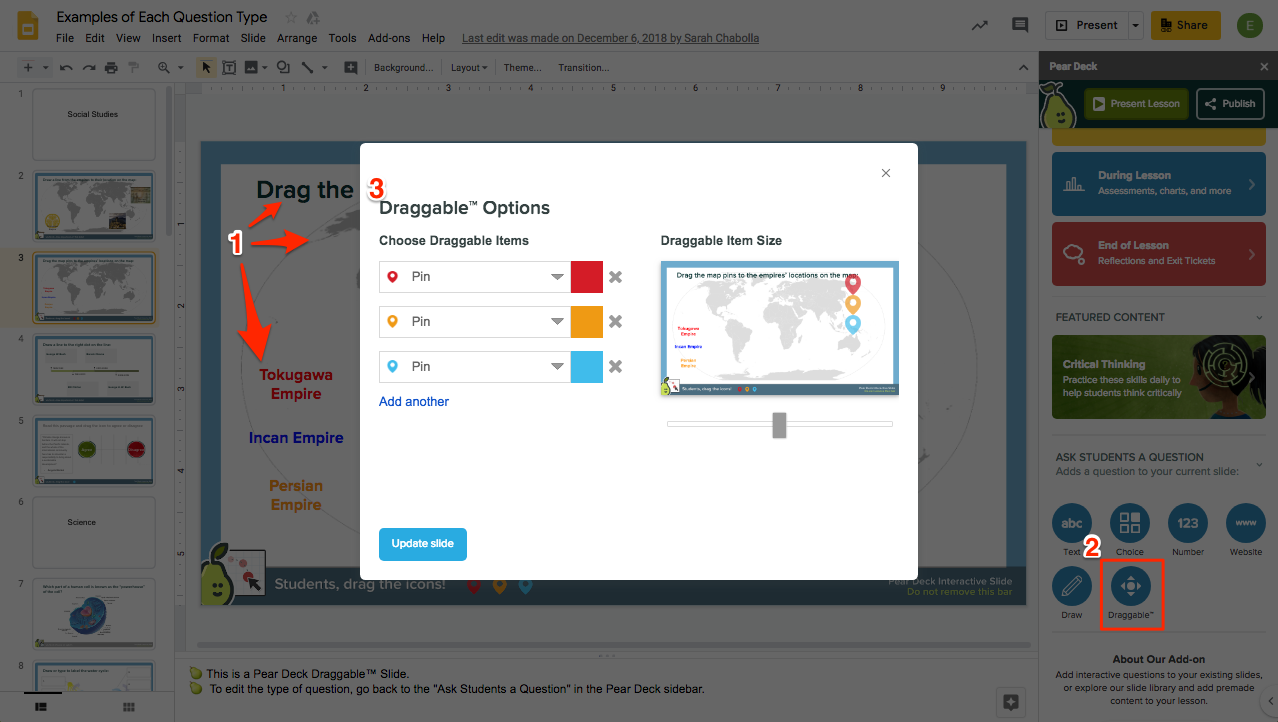Viewport: 1278px width, 722px height.
Task: Click the Update slide button
Action: click(423, 544)
